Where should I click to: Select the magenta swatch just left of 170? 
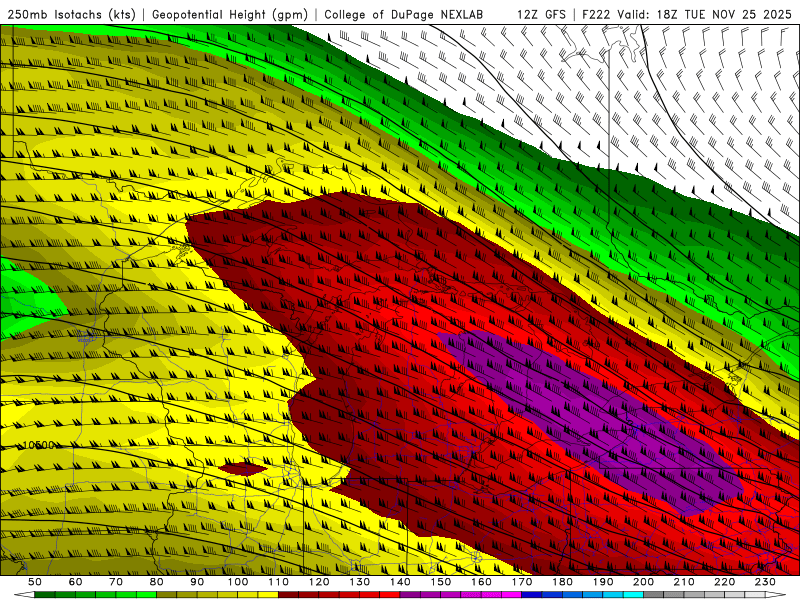point(512,595)
